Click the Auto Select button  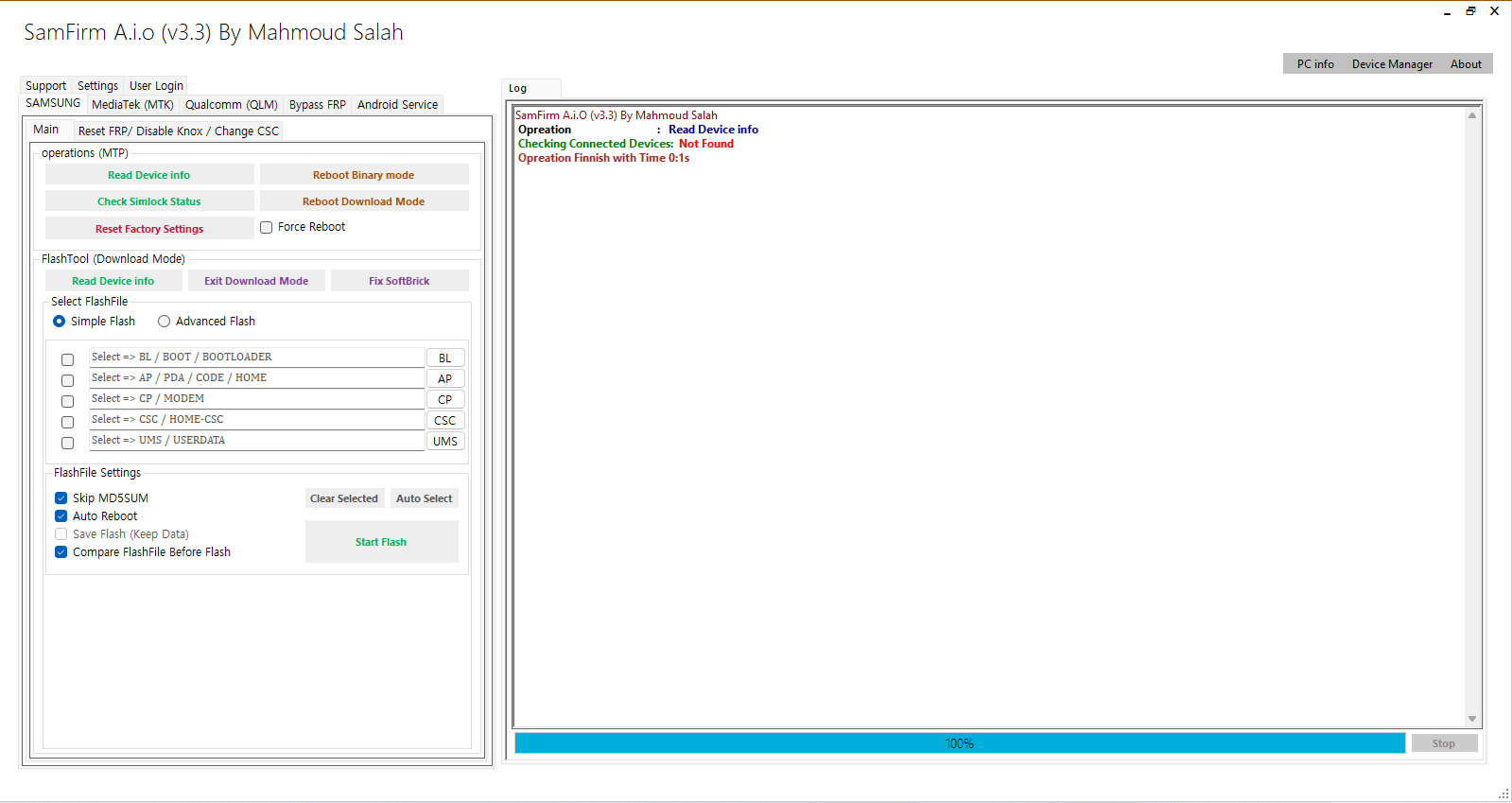click(425, 498)
